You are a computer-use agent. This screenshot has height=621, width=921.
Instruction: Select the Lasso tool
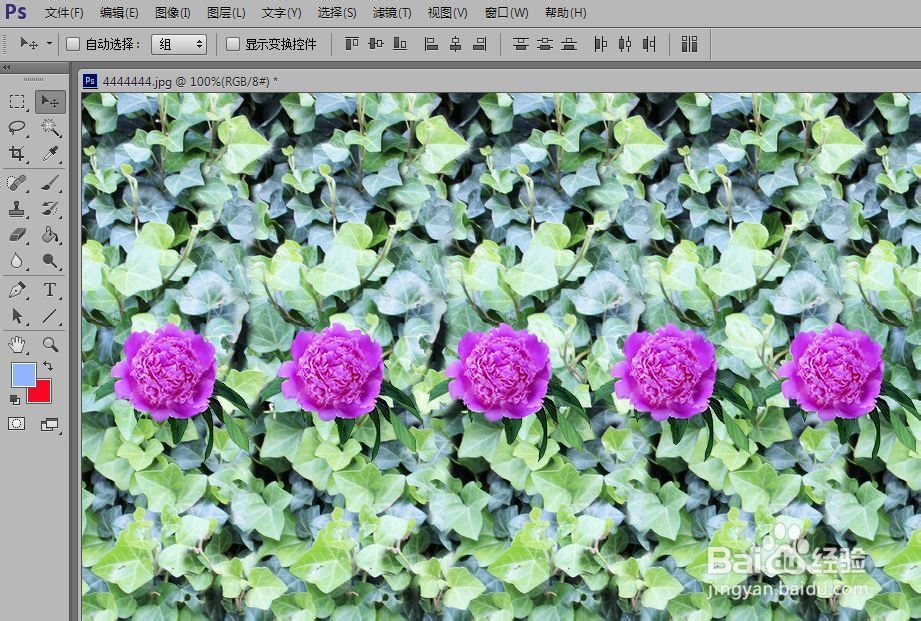pyautogui.click(x=17, y=127)
